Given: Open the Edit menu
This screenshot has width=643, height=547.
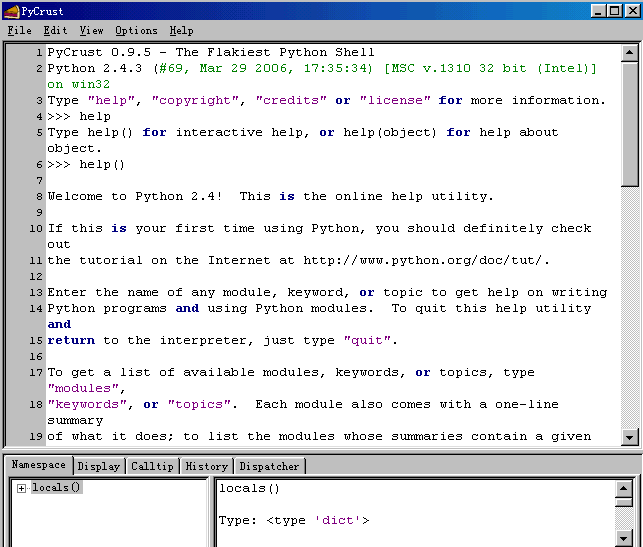Looking at the screenshot, I should point(55,31).
